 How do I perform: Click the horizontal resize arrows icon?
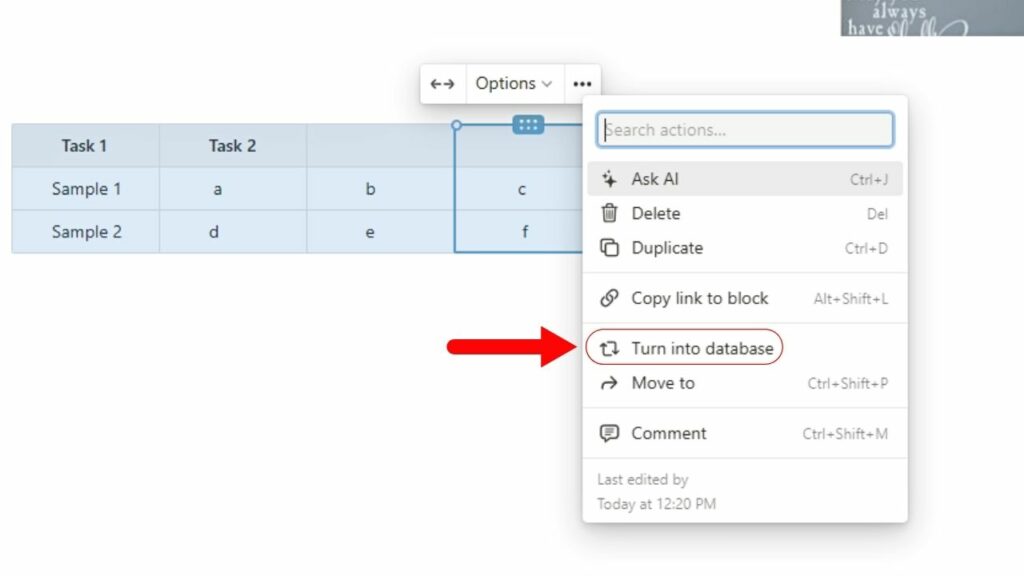tap(443, 83)
